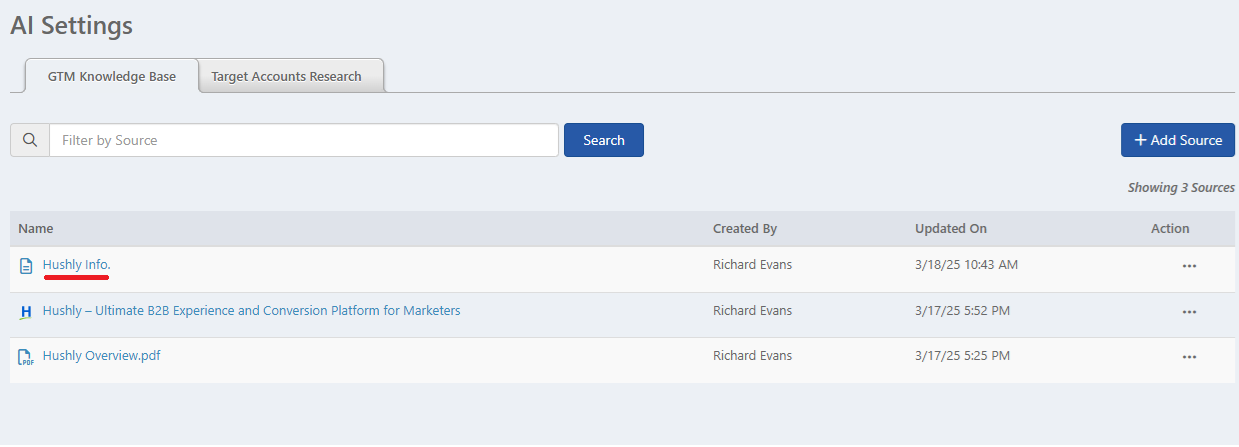Click the date 3/17/25 5:25 PM

(963, 356)
